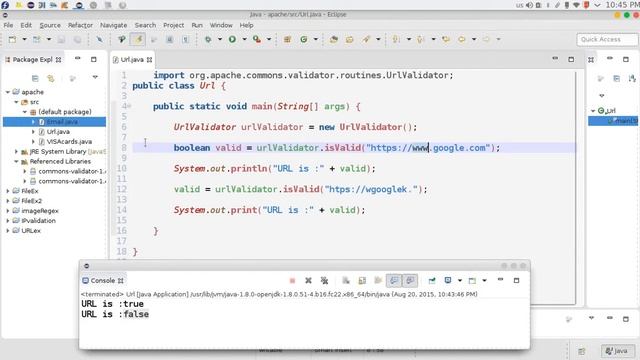This screenshot has width=640, height=360.
Task: Click the Open Task toolbar icon
Action: tap(350, 40)
